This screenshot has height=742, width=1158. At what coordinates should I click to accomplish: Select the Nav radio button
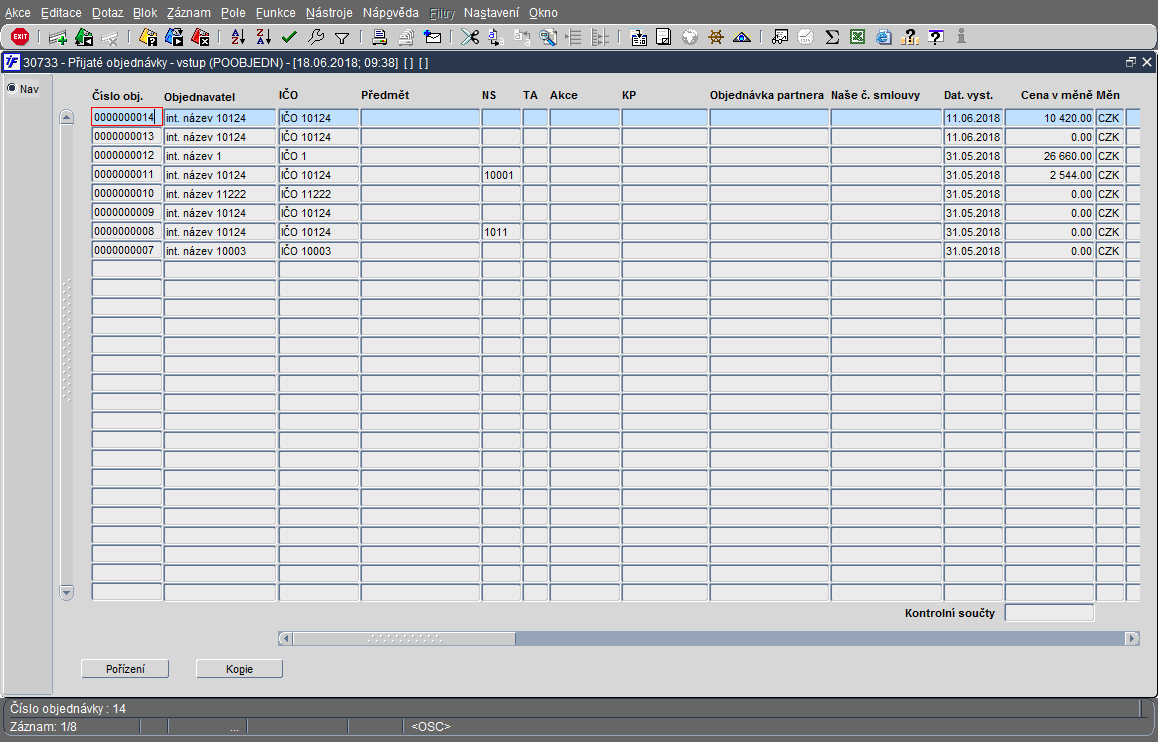(12, 89)
